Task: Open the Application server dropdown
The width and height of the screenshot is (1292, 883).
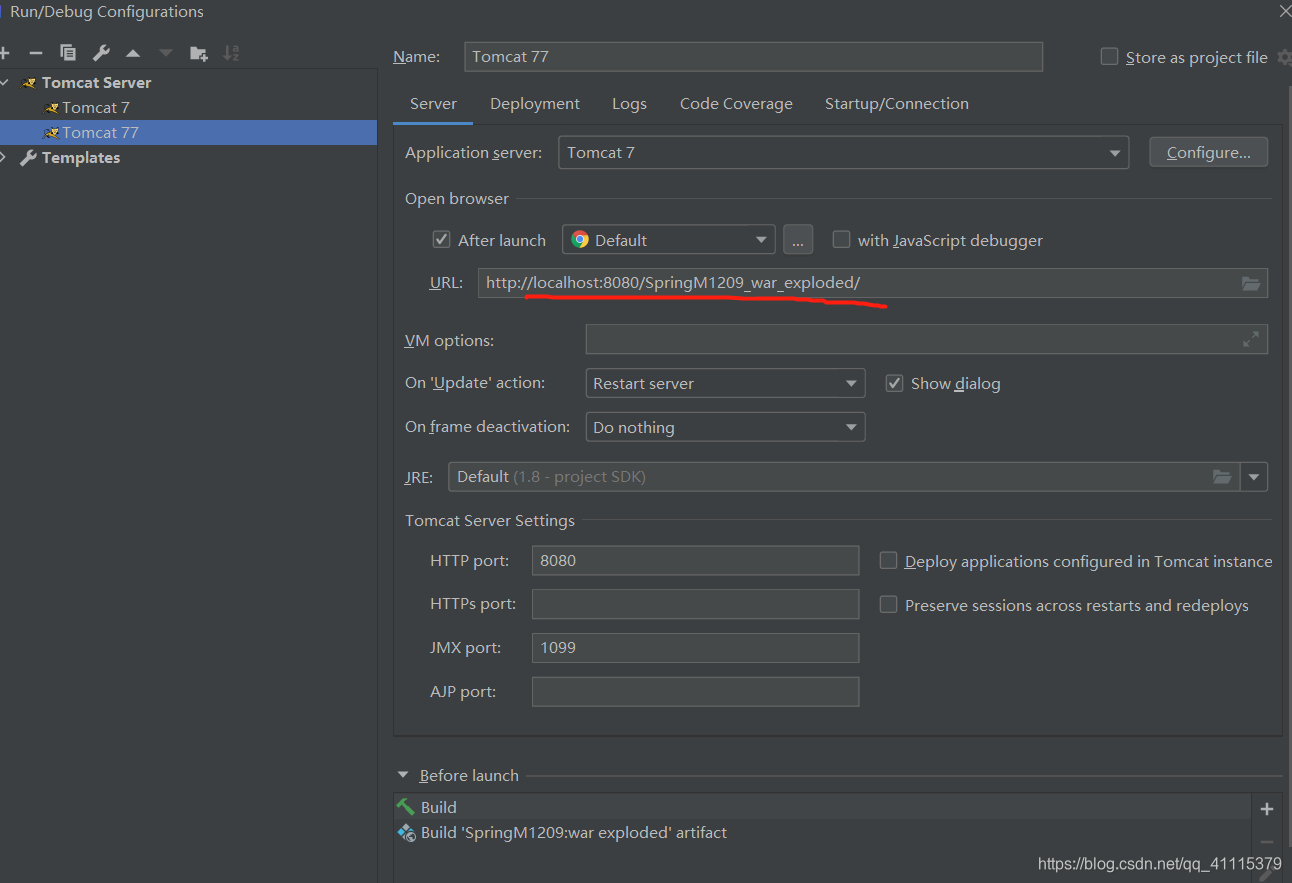Action: point(843,153)
